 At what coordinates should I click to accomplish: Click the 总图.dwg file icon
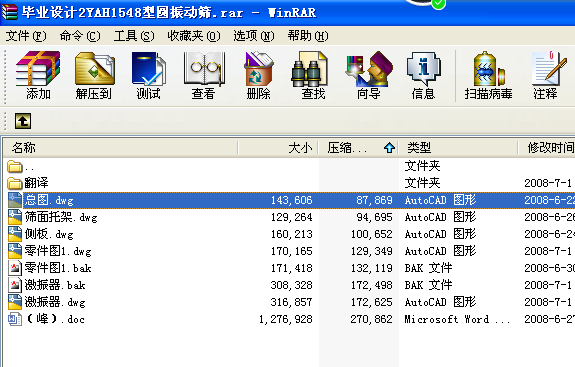tap(15, 200)
